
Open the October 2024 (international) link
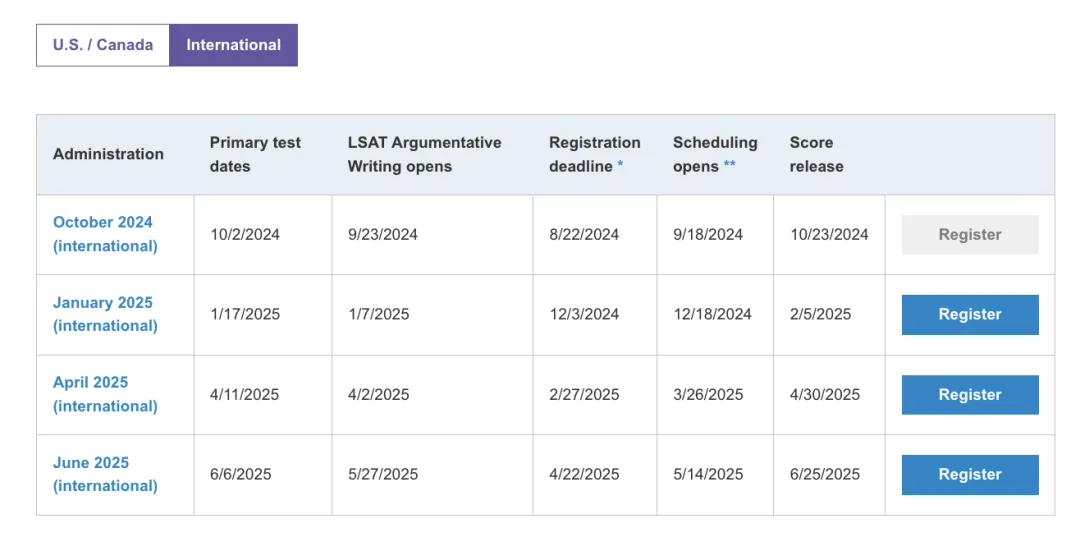[x=105, y=234]
